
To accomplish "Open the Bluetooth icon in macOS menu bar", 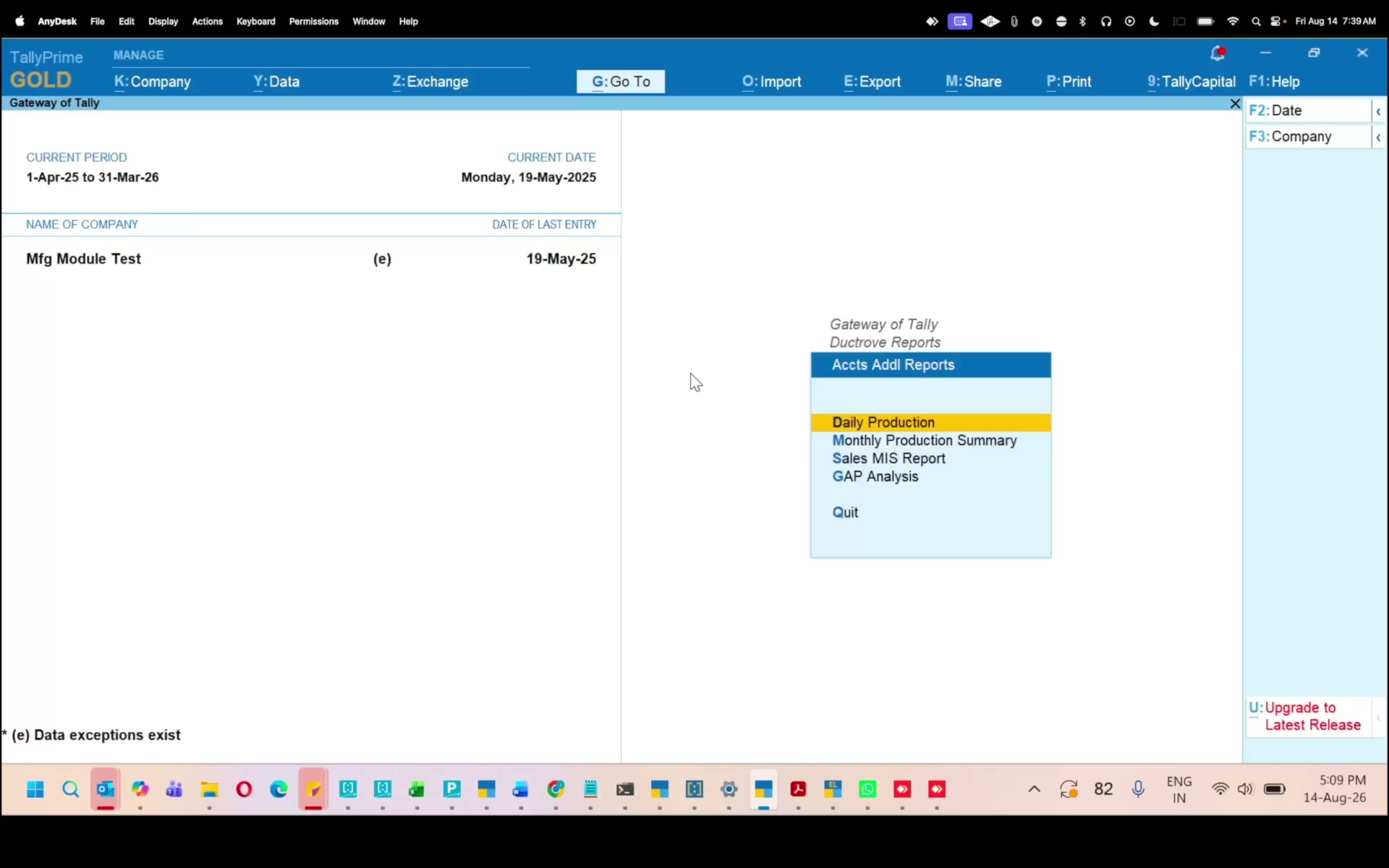I will 1083,22.
